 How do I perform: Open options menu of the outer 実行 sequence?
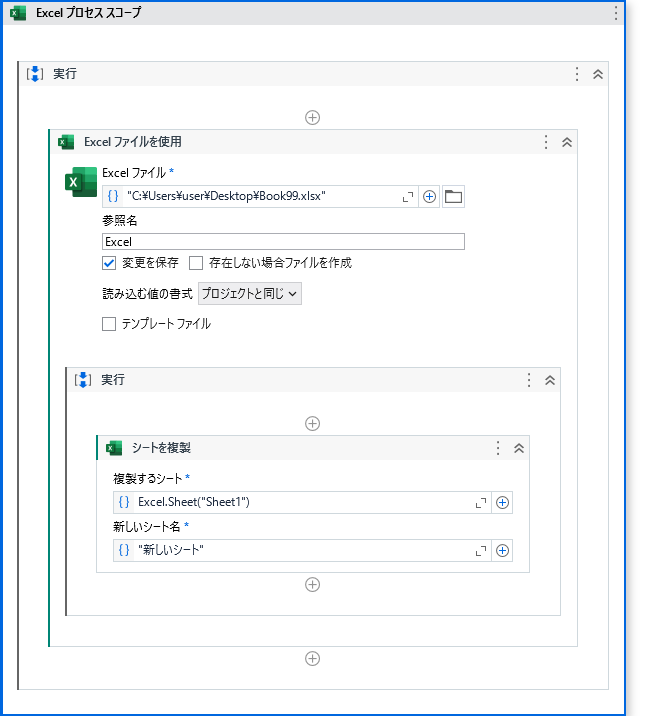pyautogui.click(x=577, y=74)
